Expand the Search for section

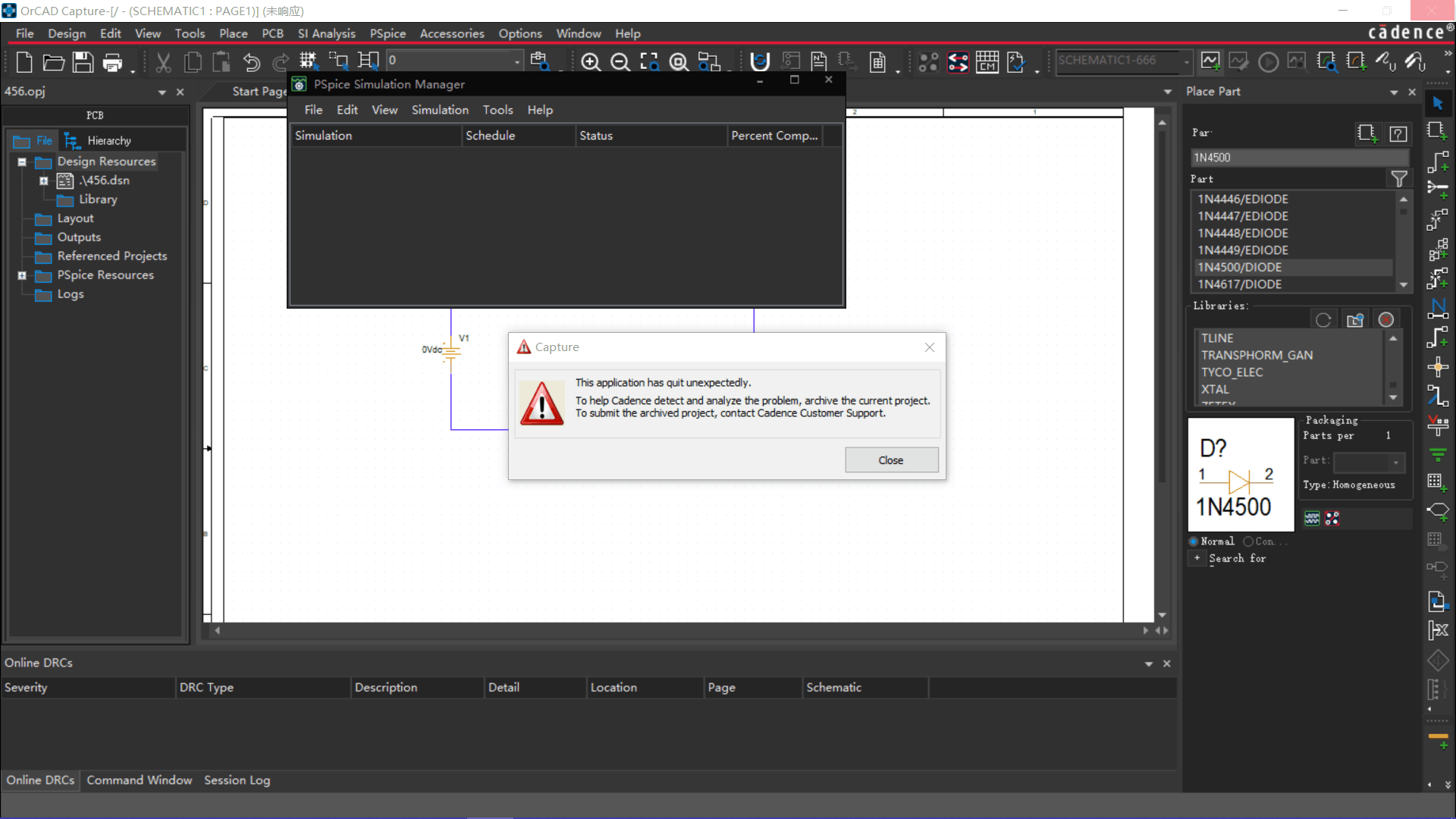(x=1197, y=558)
